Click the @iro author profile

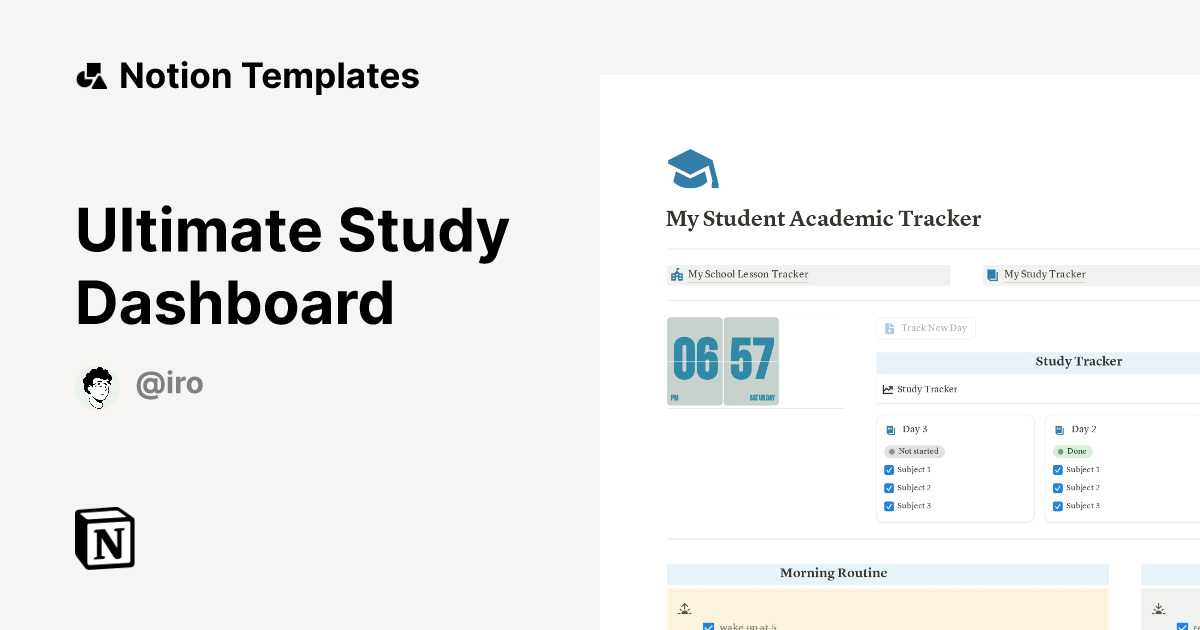pyautogui.click(x=142, y=383)
